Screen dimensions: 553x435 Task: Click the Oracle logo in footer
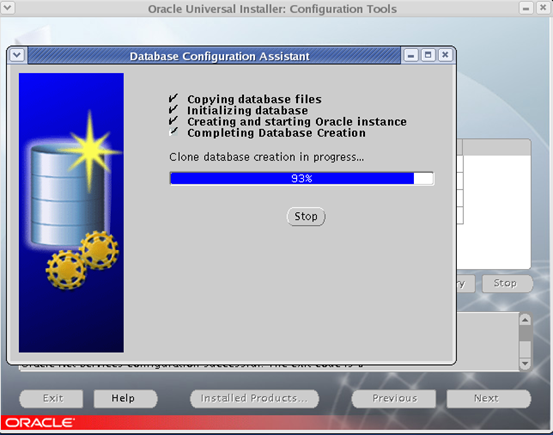40,423
